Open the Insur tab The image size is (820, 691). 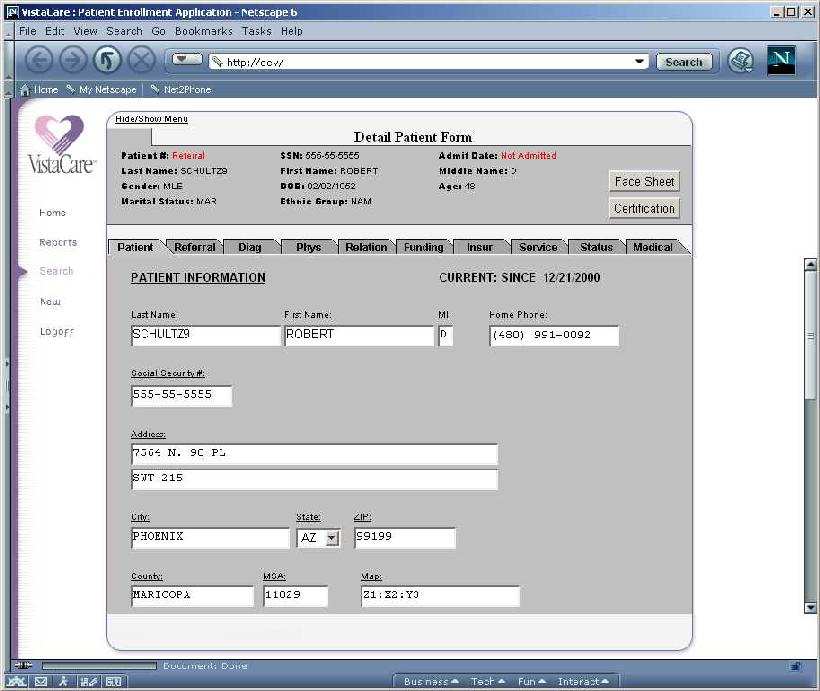pos(480,247)
